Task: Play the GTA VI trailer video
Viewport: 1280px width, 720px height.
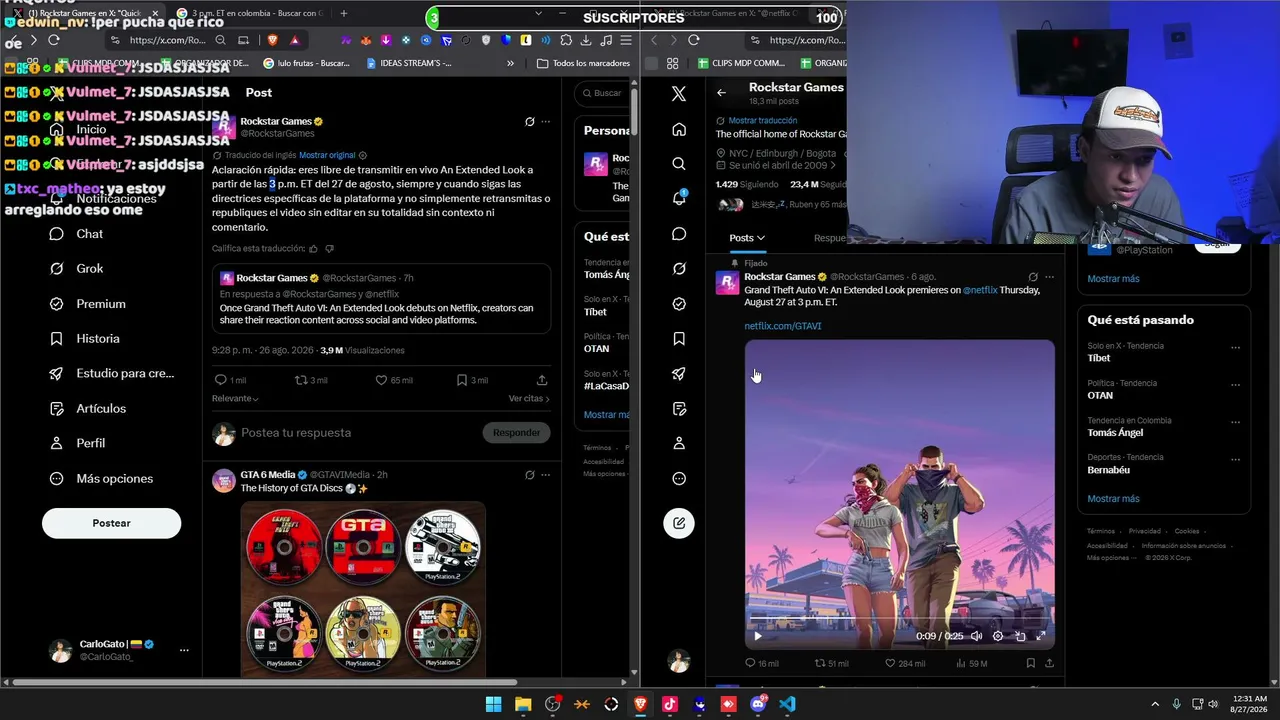Action: click(x=757, y=636)
